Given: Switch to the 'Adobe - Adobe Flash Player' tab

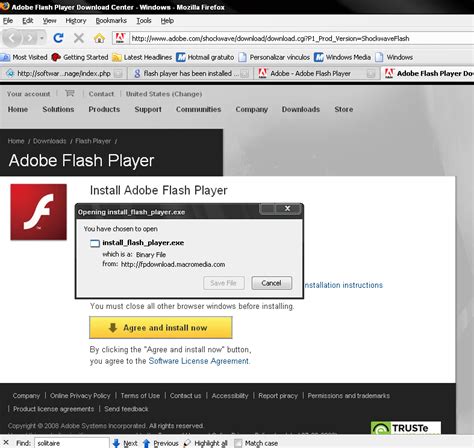Looking at the screenshot, I should 317,73.
